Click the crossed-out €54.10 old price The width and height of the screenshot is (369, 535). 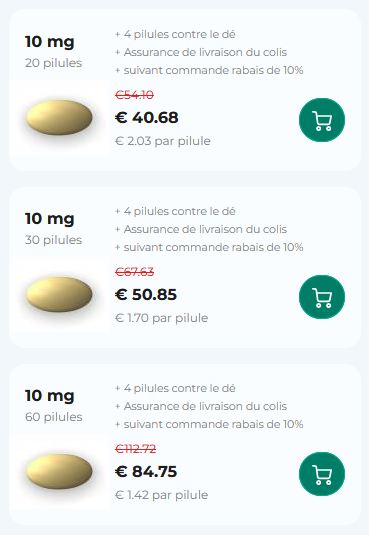pos(134,95)
